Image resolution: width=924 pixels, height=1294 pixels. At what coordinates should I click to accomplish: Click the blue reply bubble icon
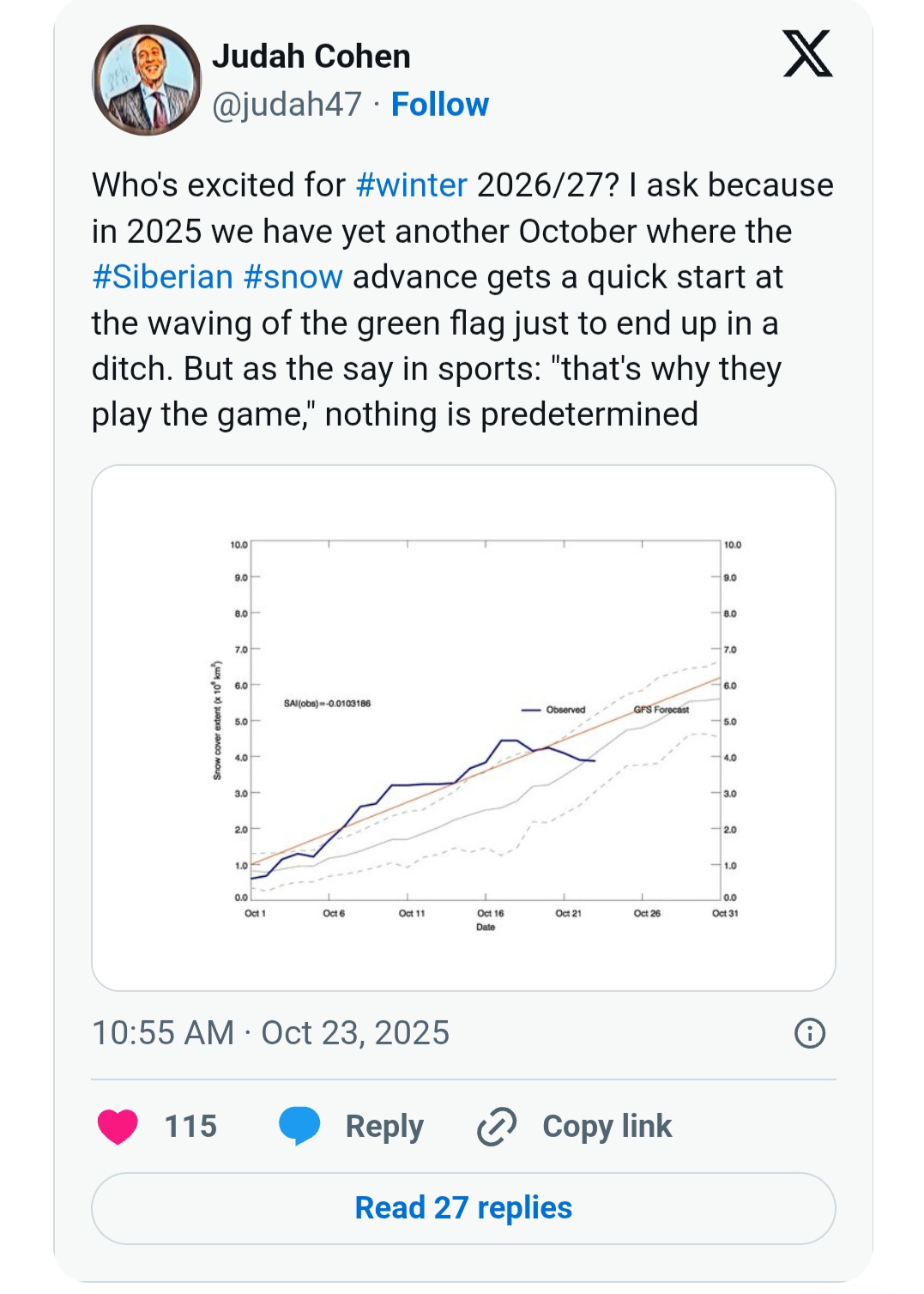[x=299, y=1126]
